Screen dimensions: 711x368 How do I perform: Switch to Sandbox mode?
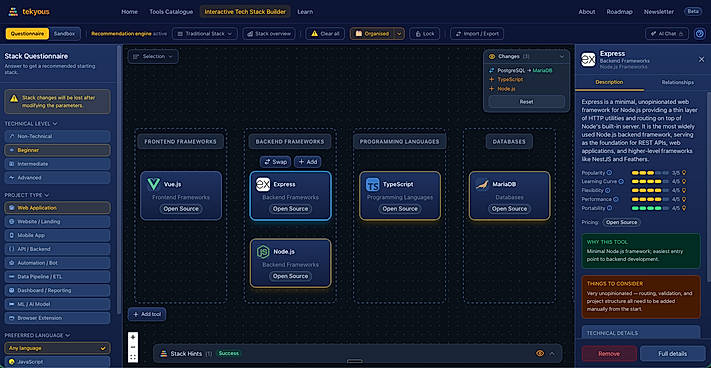64,34
